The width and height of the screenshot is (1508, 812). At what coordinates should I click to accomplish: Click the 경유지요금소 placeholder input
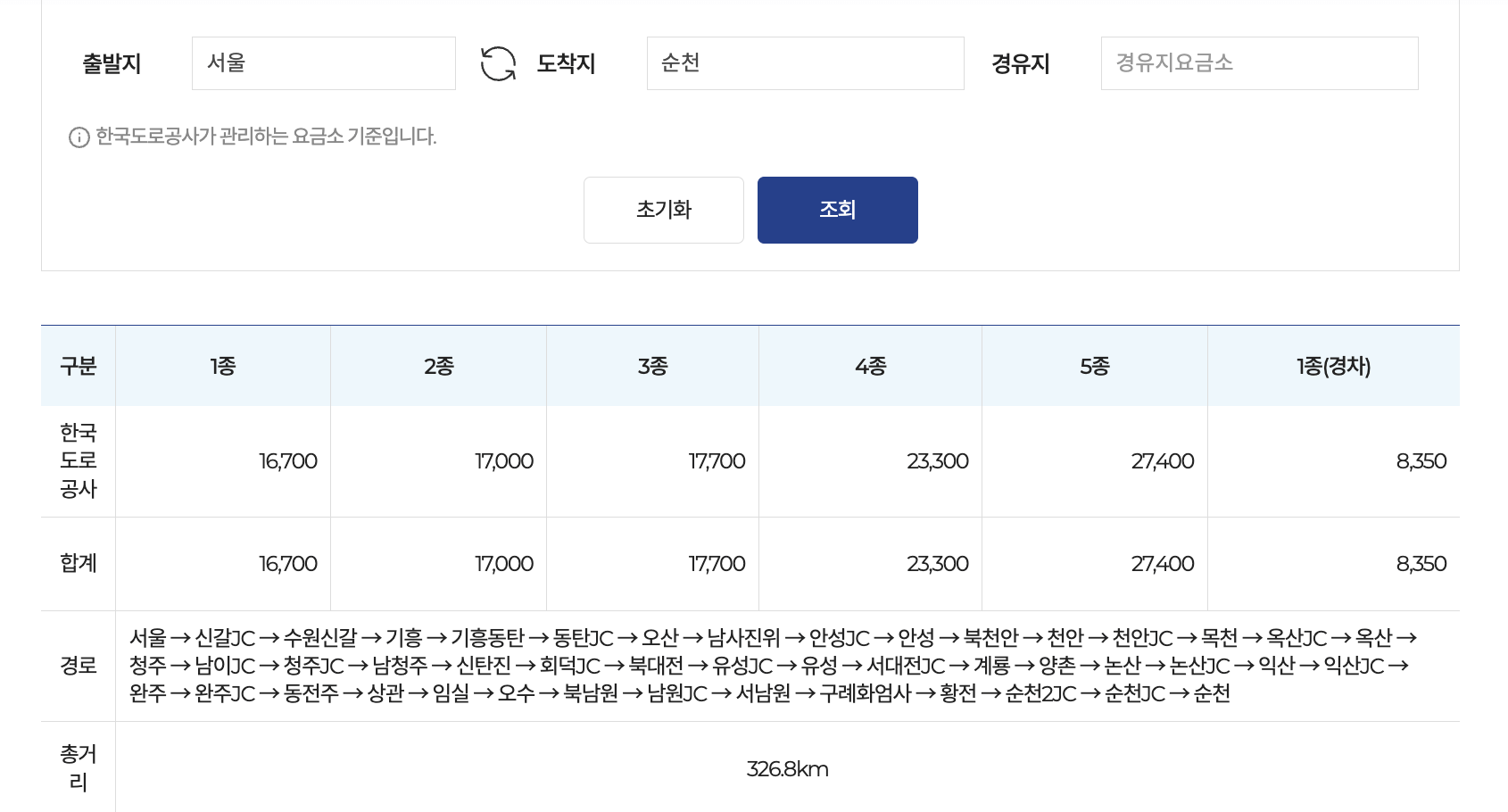[x=1260, y=63]
